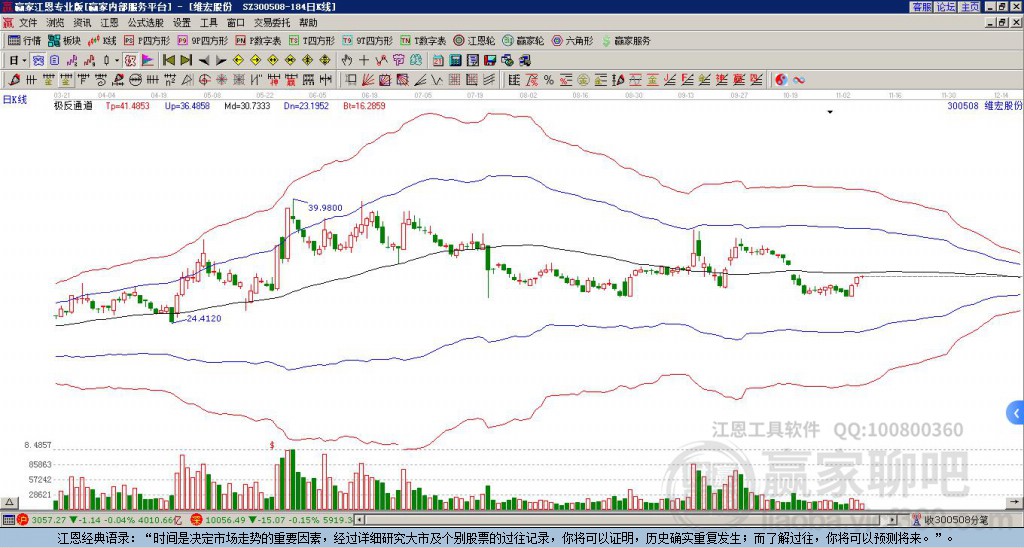Open the 工具 menu
The height and width of the screenshot is (548, 1024).
(208, 23)
